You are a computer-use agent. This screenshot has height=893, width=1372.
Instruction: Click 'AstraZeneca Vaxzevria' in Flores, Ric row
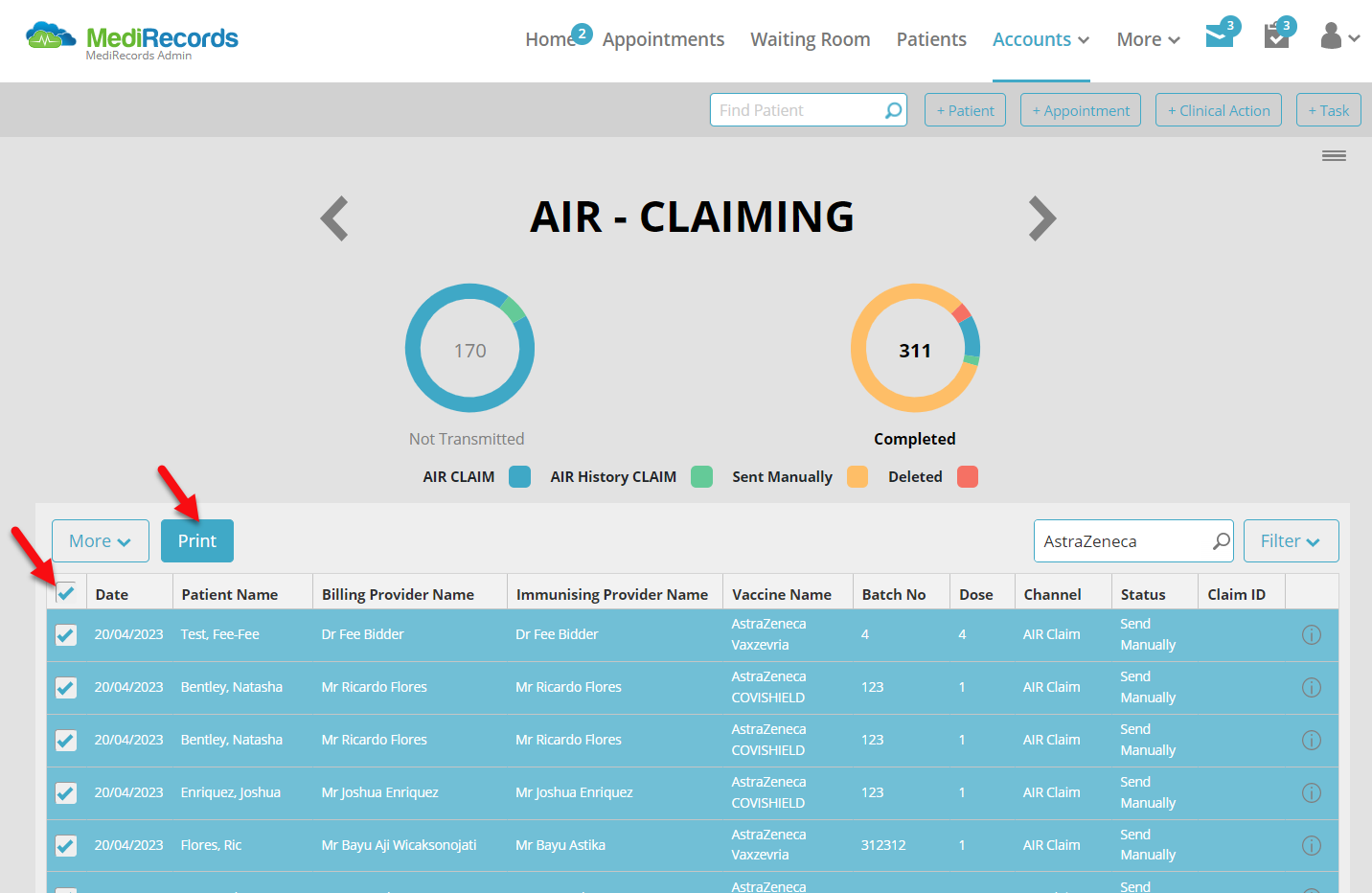[x=768, y=845]
